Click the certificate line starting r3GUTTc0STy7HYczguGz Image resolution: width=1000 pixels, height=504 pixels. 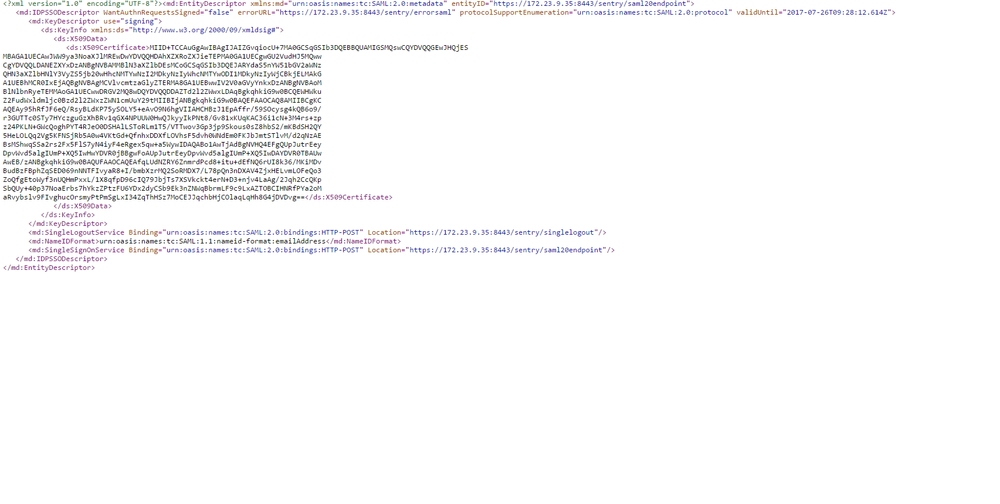[162, 118]
